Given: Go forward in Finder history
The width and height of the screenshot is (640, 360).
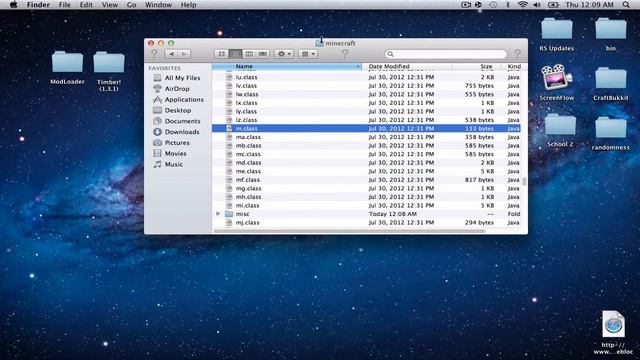Looking at the screenshot, I should coord(184,54).
